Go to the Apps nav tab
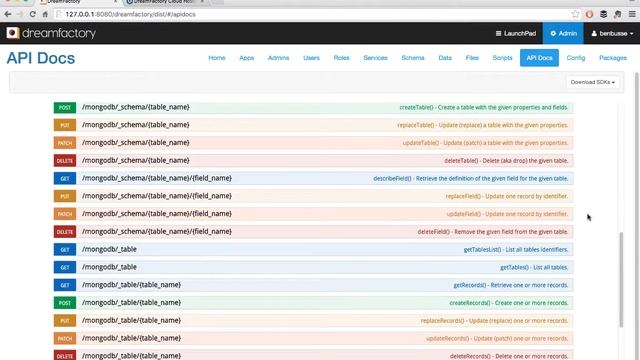The width and height of the screenshot is (640, 360). (x=247, y=58)
